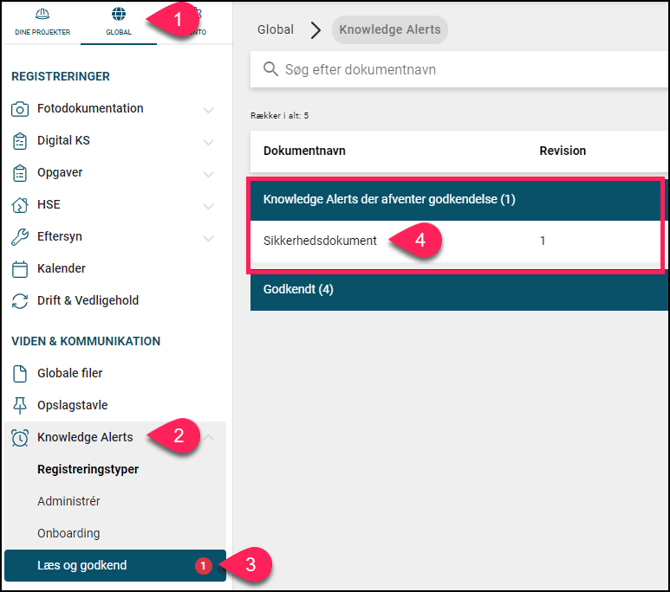Click the Digital KS clipboard icon
The height and width of the screenshot is (592, 670).
click(x=19, y=141)
